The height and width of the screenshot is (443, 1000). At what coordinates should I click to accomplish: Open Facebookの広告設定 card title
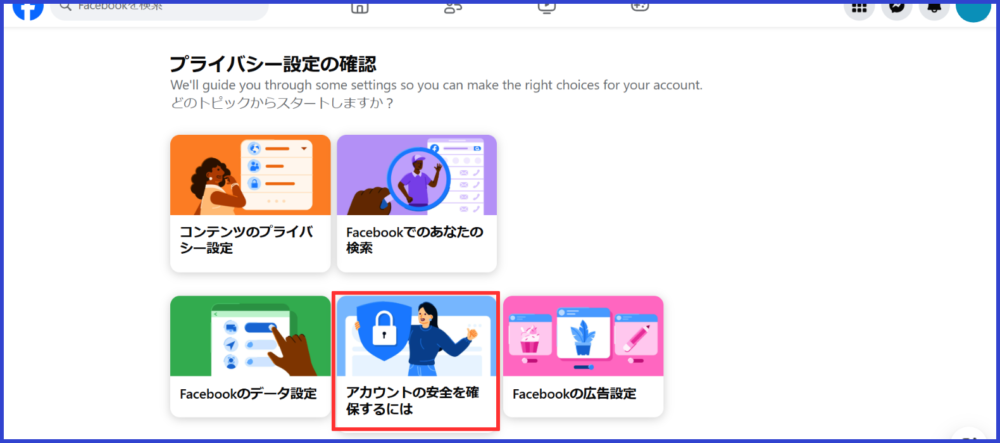[575, 394]
